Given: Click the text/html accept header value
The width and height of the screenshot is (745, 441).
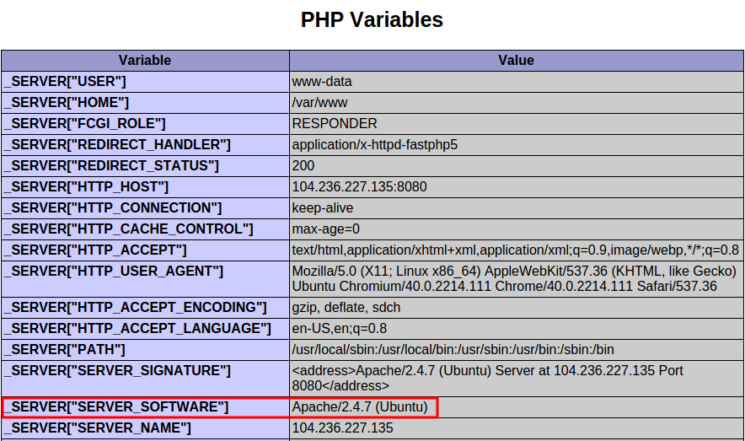Looking at the screenshot, I should (x=516, y=250).
